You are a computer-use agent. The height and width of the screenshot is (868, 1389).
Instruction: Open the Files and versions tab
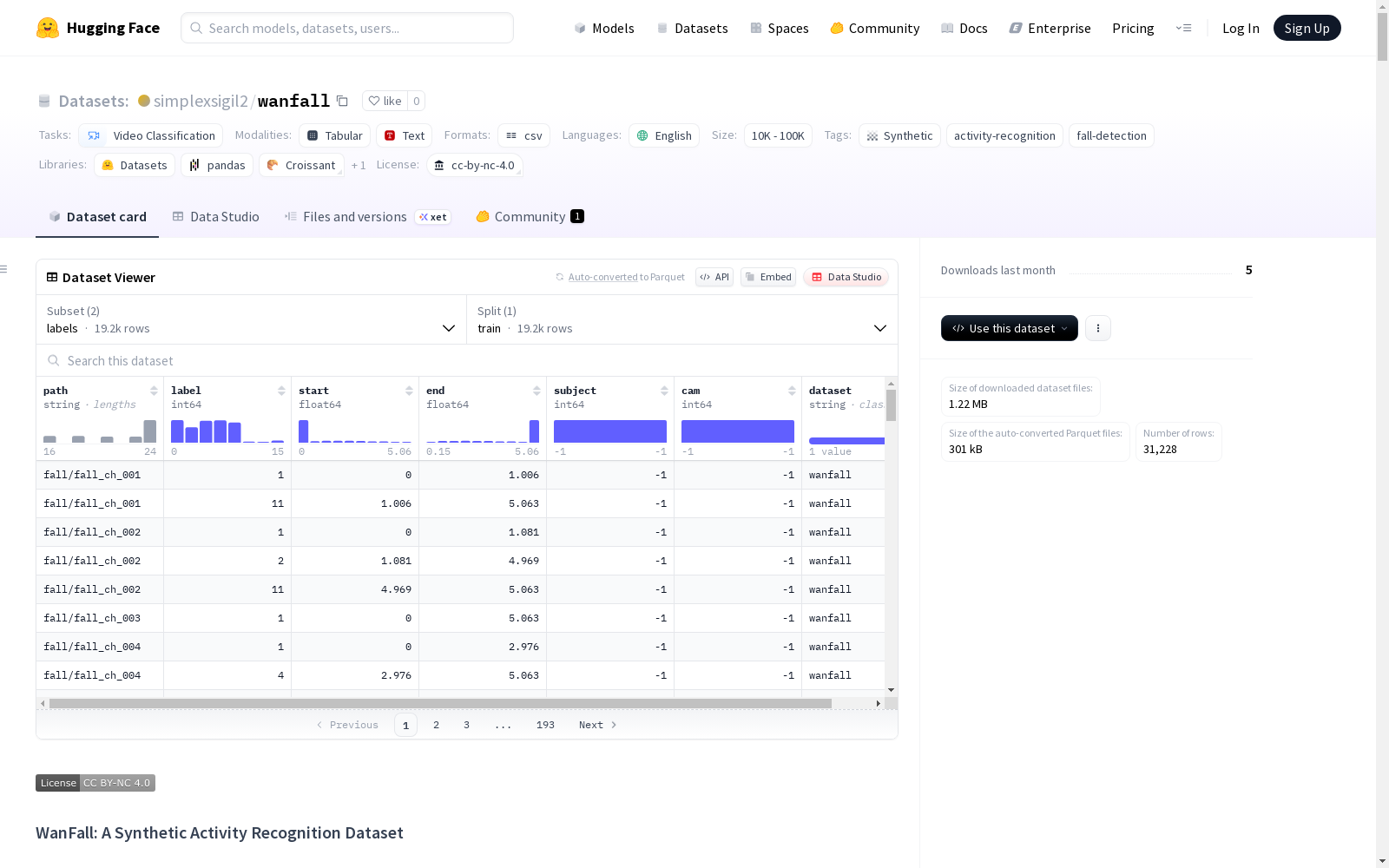coord(367,217)
